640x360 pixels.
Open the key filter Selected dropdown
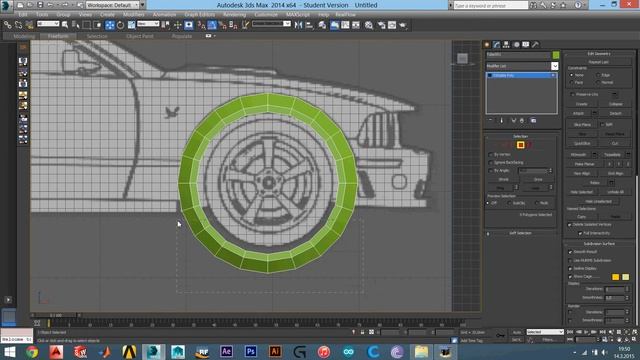point(545,332)
